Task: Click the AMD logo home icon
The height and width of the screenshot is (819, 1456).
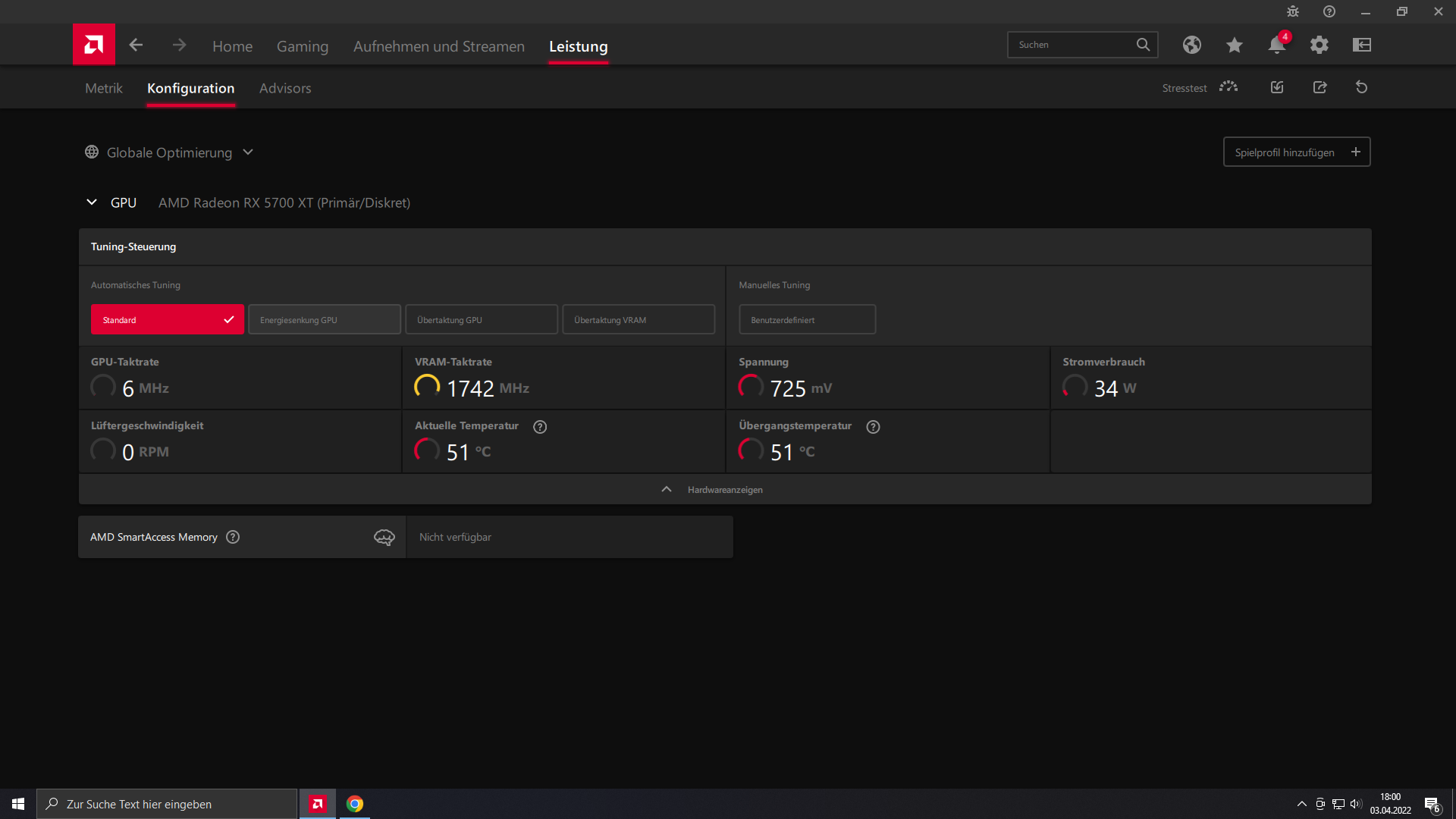Action: (x=94, y=45)
